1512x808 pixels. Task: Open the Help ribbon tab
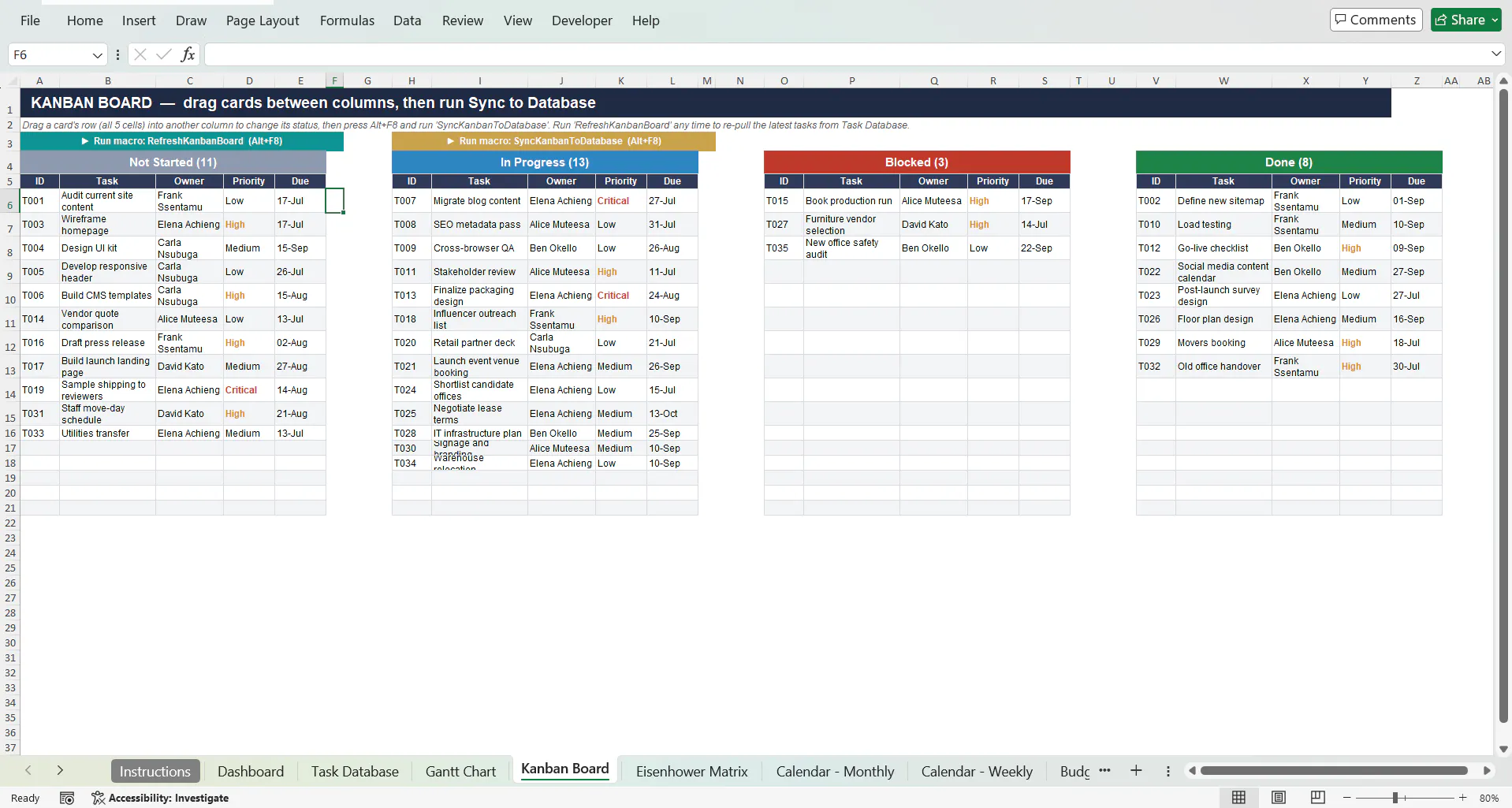click(x=646, y=20)
